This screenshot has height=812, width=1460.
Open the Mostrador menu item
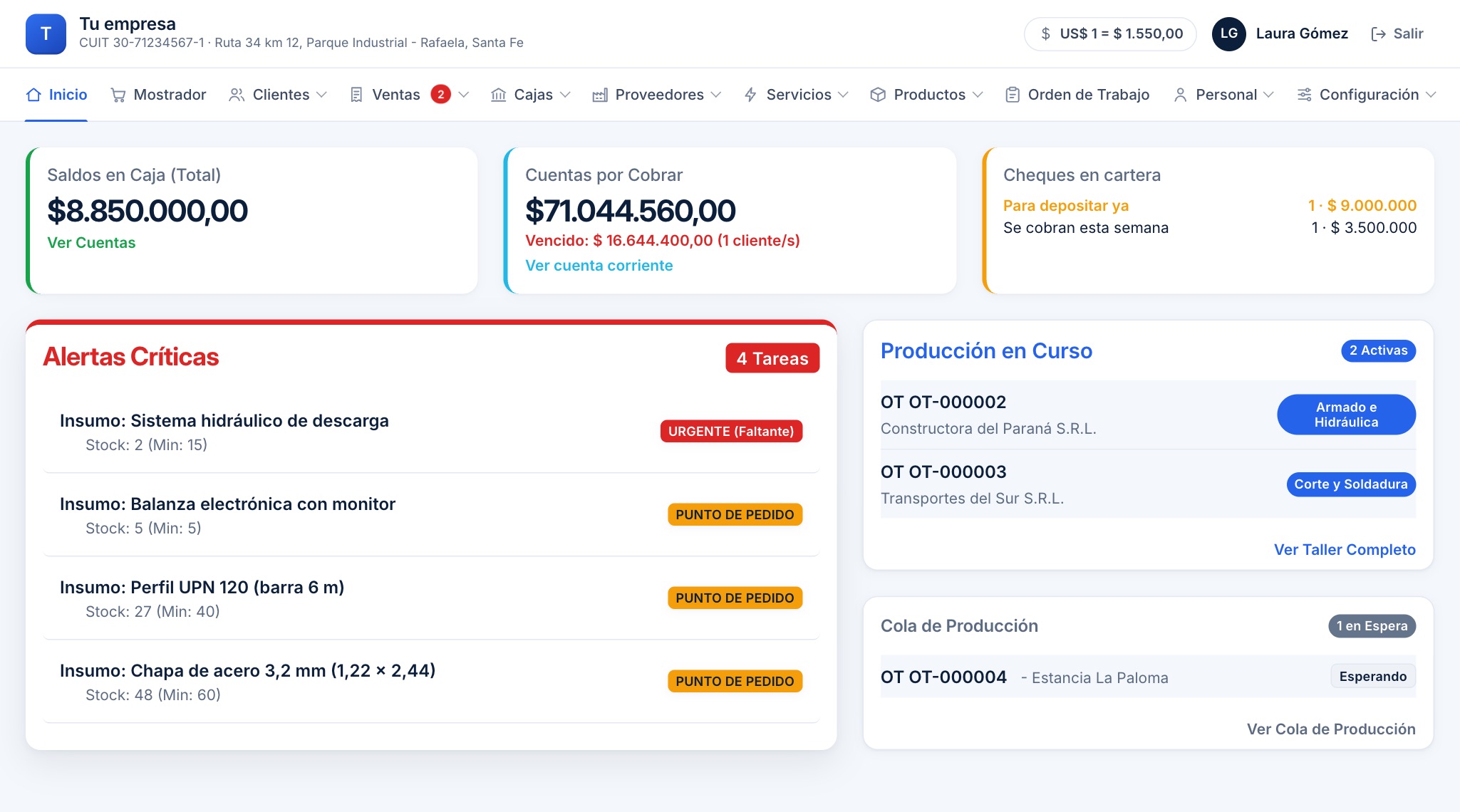[x=158, y=95]
